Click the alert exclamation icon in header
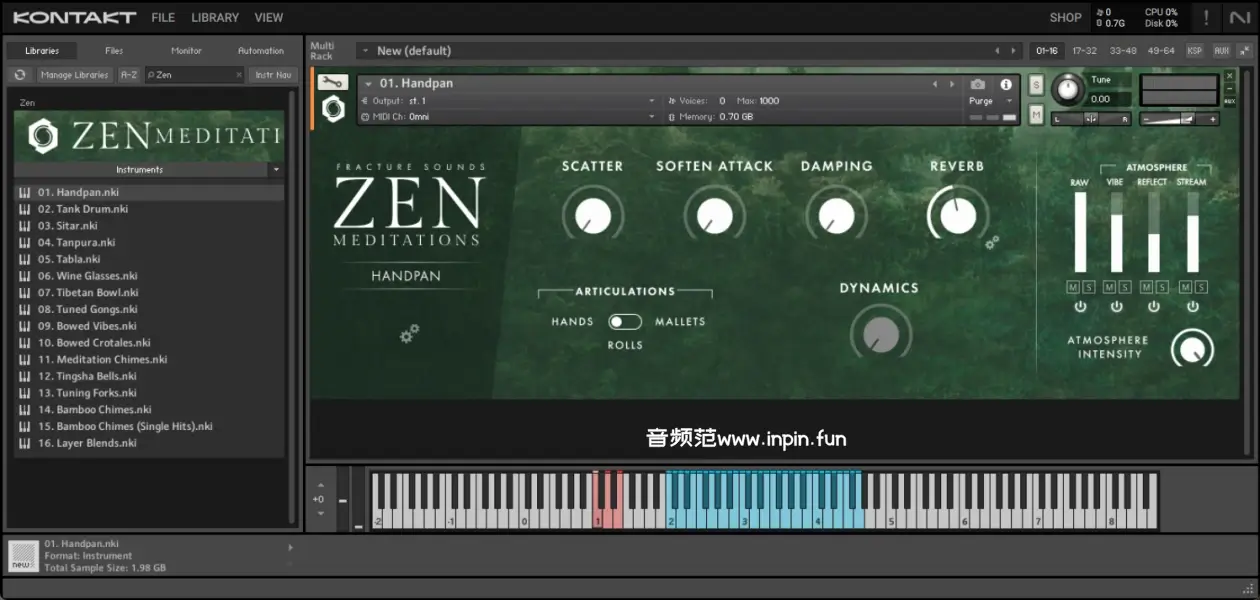 pyautogui.click(x=1206, y=17)
